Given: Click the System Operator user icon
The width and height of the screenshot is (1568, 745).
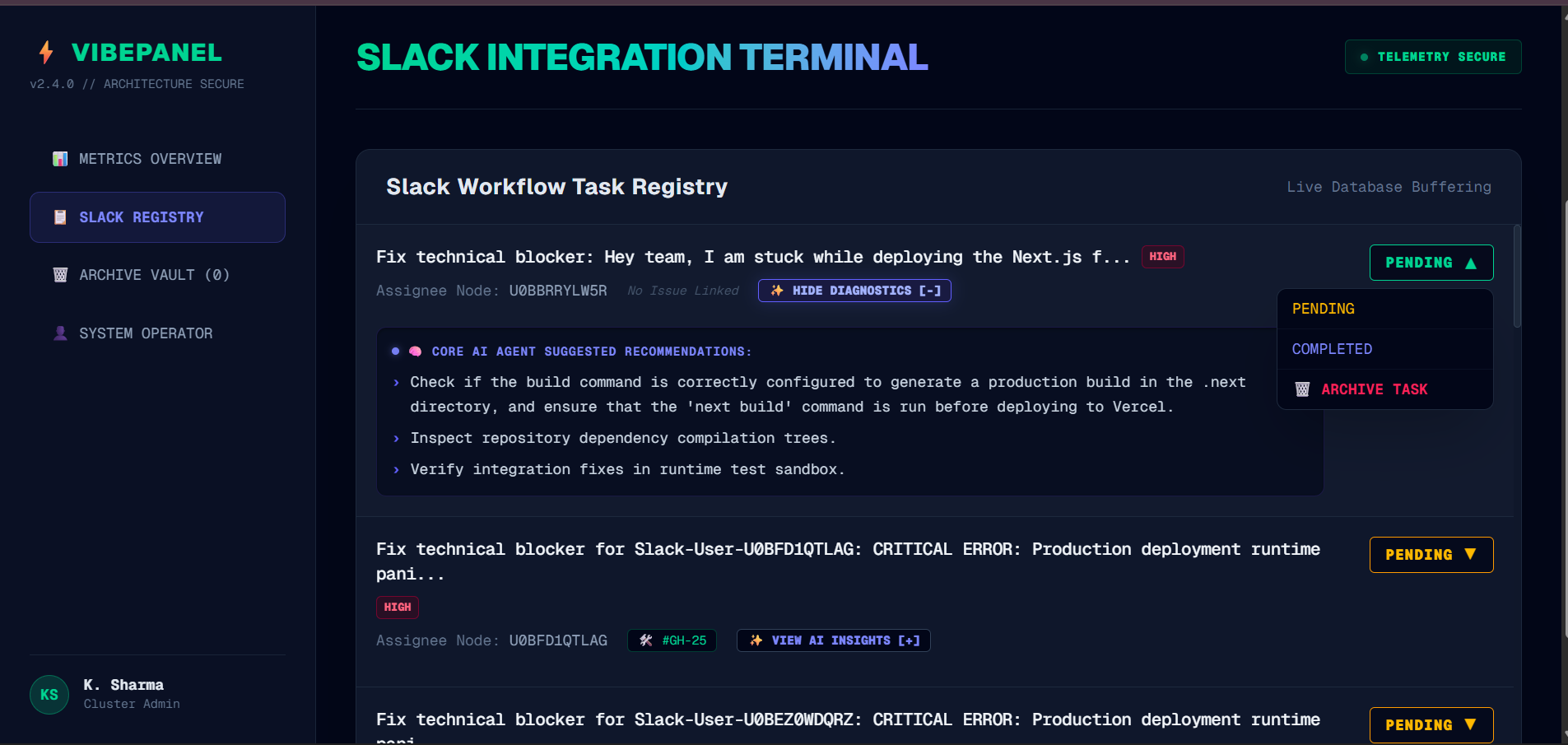Looking at the screenshot, I should (60, 333).
